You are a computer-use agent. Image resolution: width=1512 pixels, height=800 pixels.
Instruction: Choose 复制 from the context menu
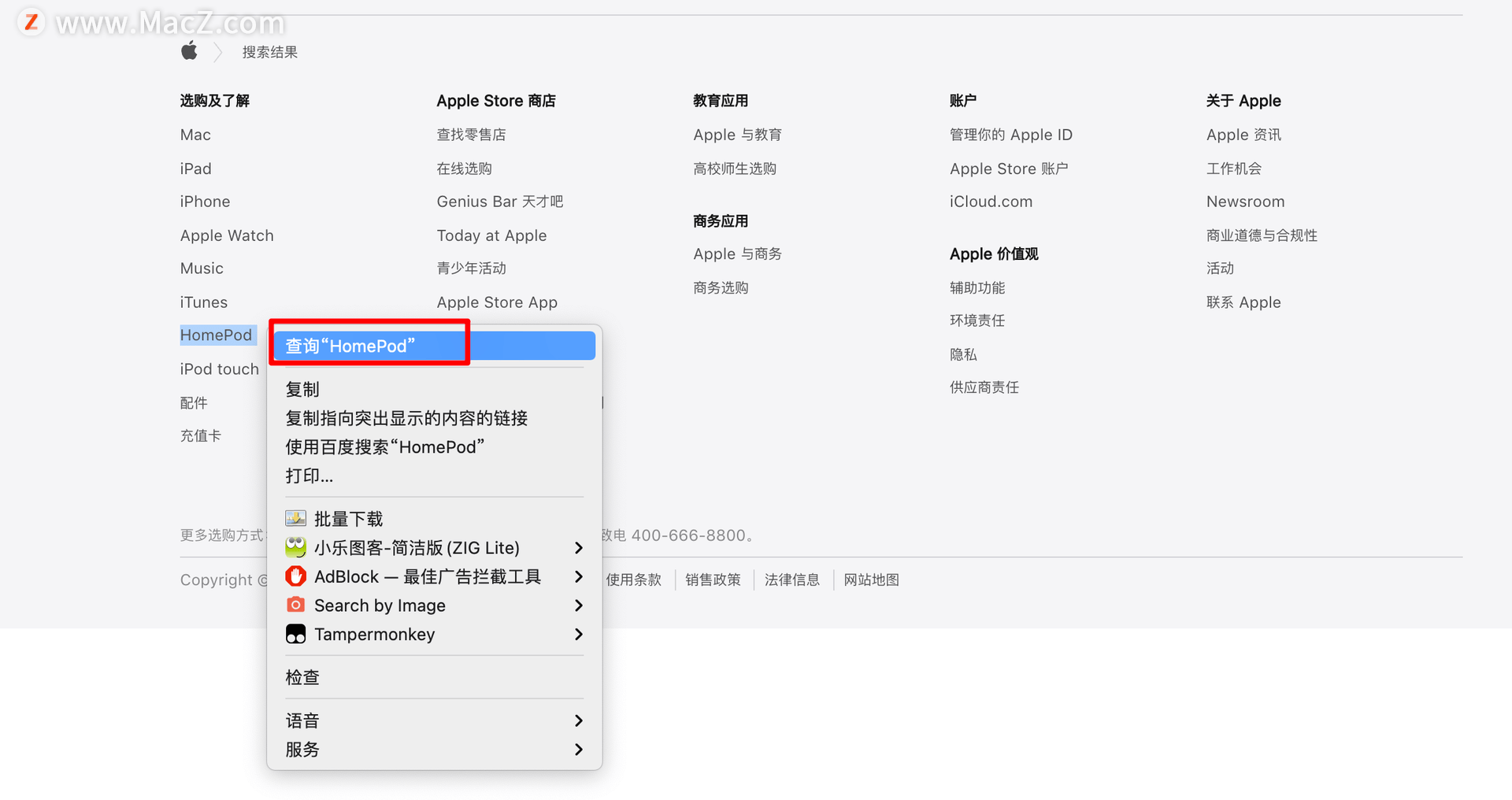click(435, 389)
